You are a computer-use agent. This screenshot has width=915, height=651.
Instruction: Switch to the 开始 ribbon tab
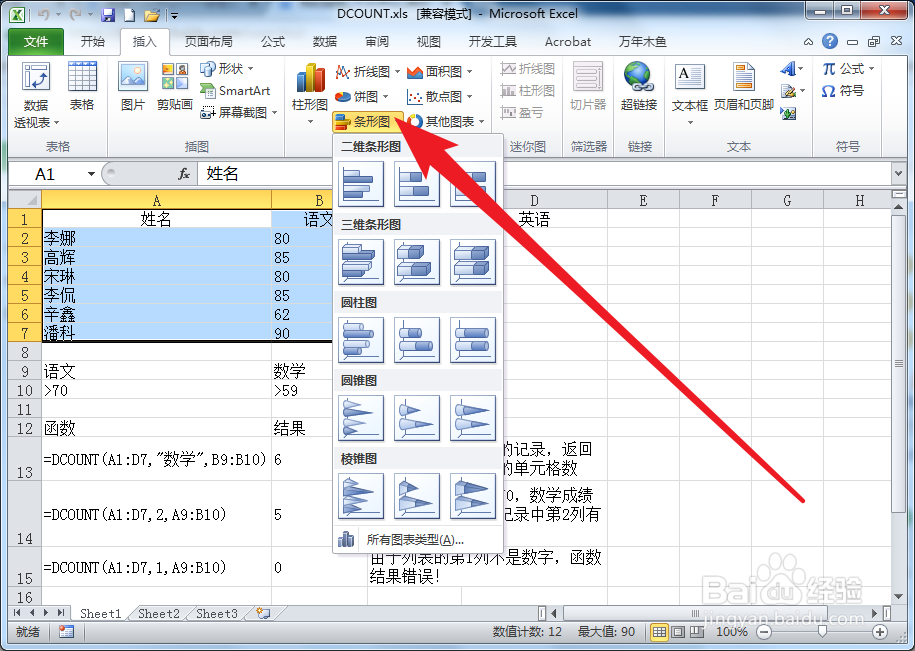[93, 42]
